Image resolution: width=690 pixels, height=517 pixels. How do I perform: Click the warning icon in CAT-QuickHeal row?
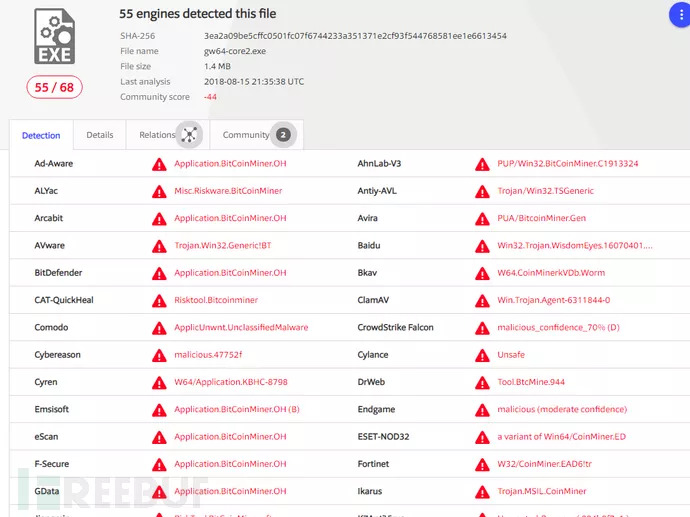(x=159, y=301)
